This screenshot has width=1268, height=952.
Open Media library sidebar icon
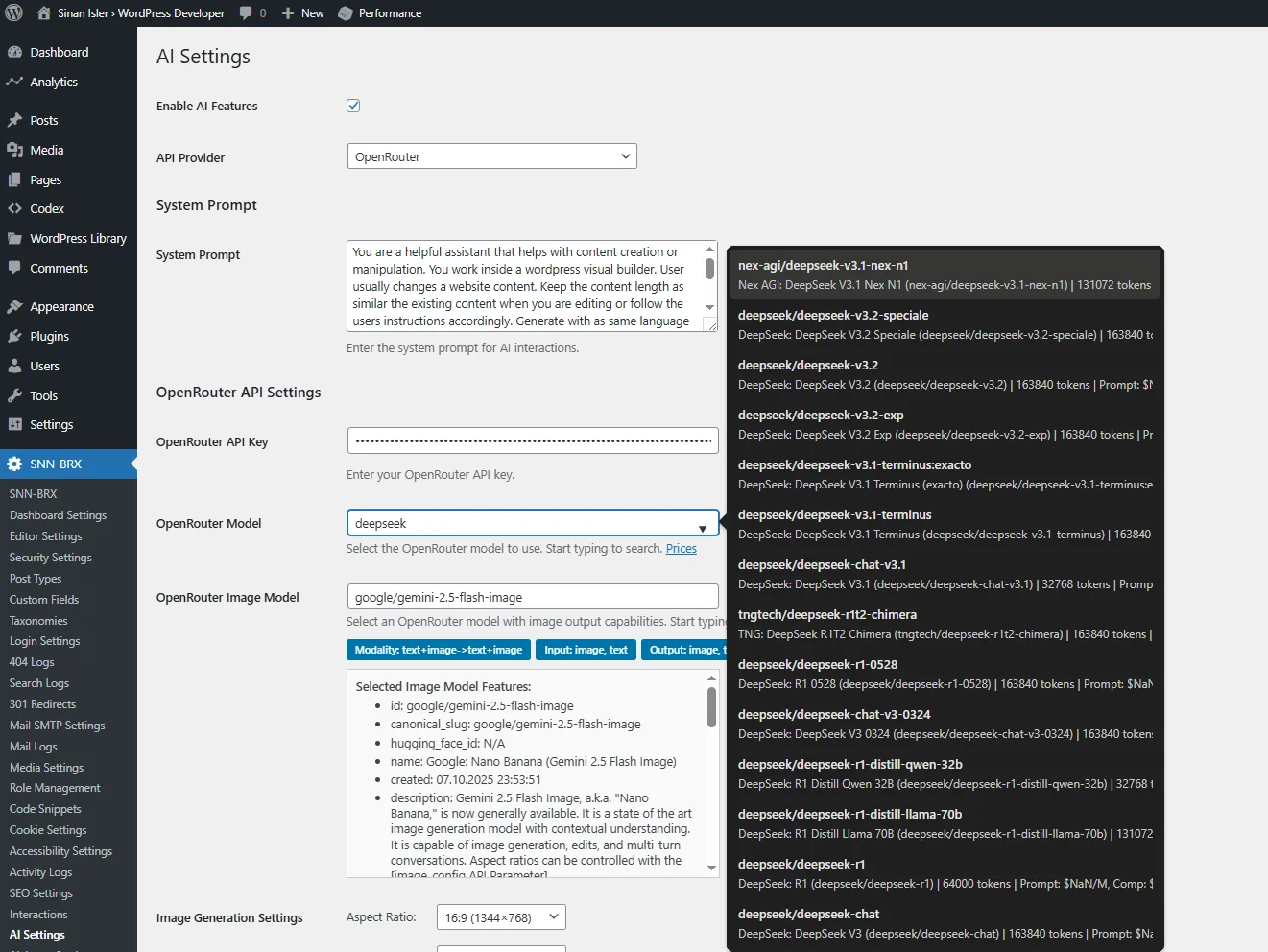[x=14, y=150]
